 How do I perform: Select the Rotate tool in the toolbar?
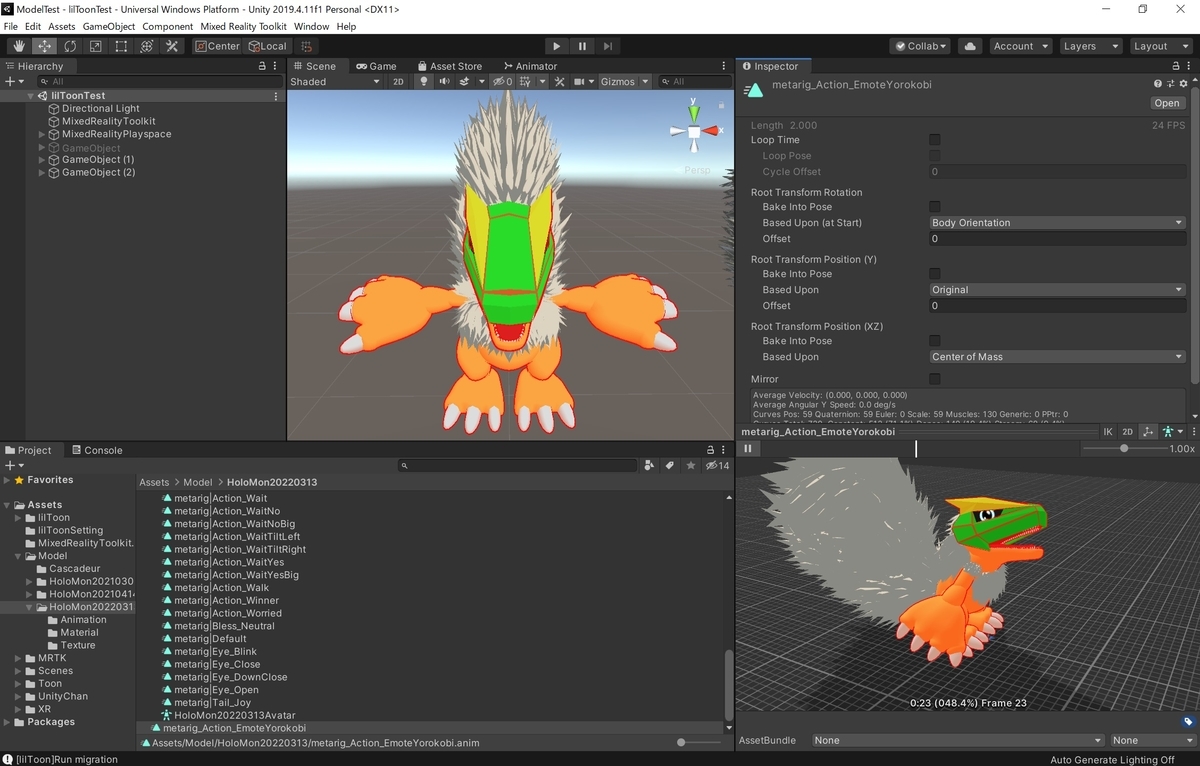pos(70,46)
